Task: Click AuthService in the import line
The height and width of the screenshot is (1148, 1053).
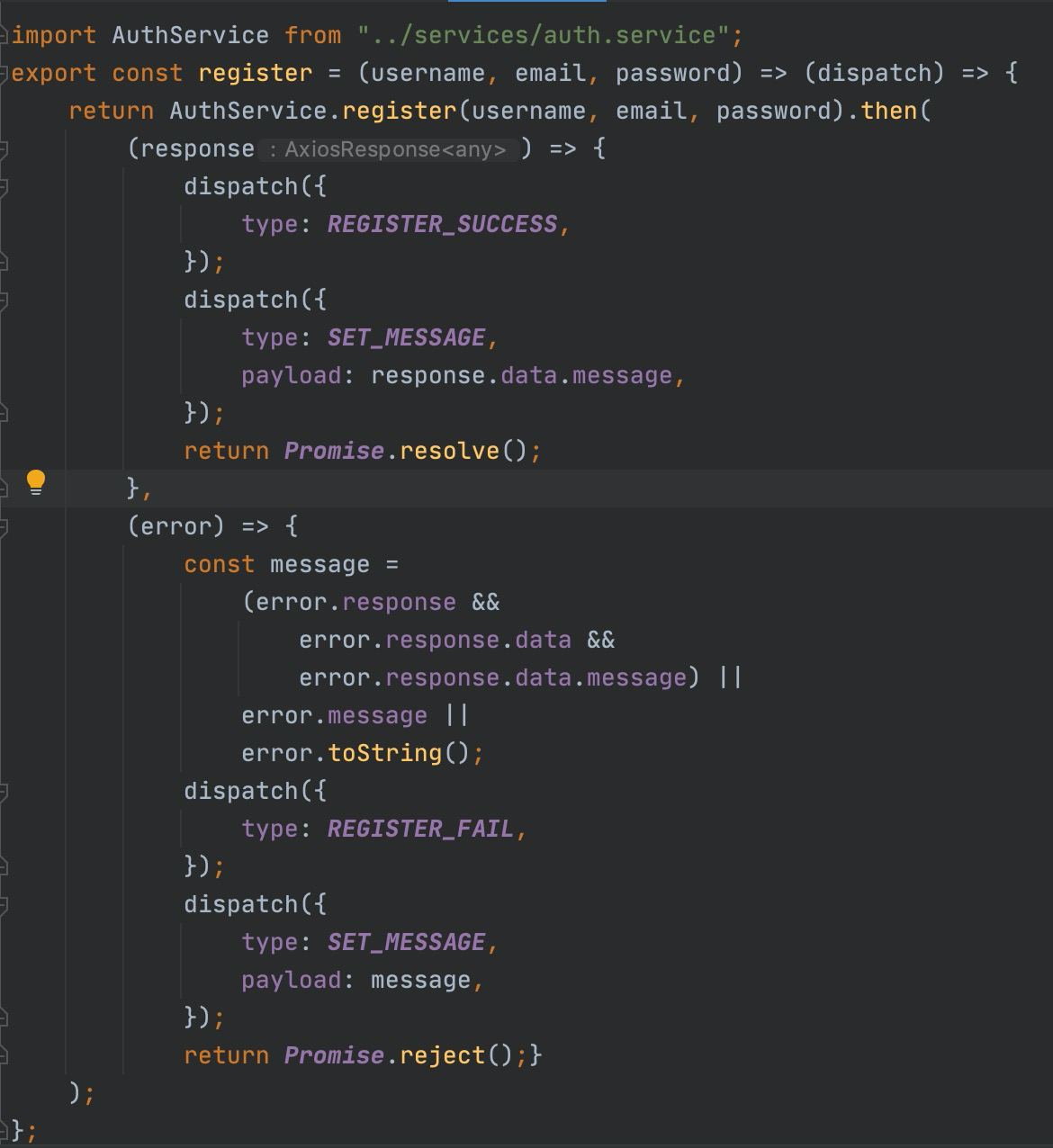Action: [190, 35]
